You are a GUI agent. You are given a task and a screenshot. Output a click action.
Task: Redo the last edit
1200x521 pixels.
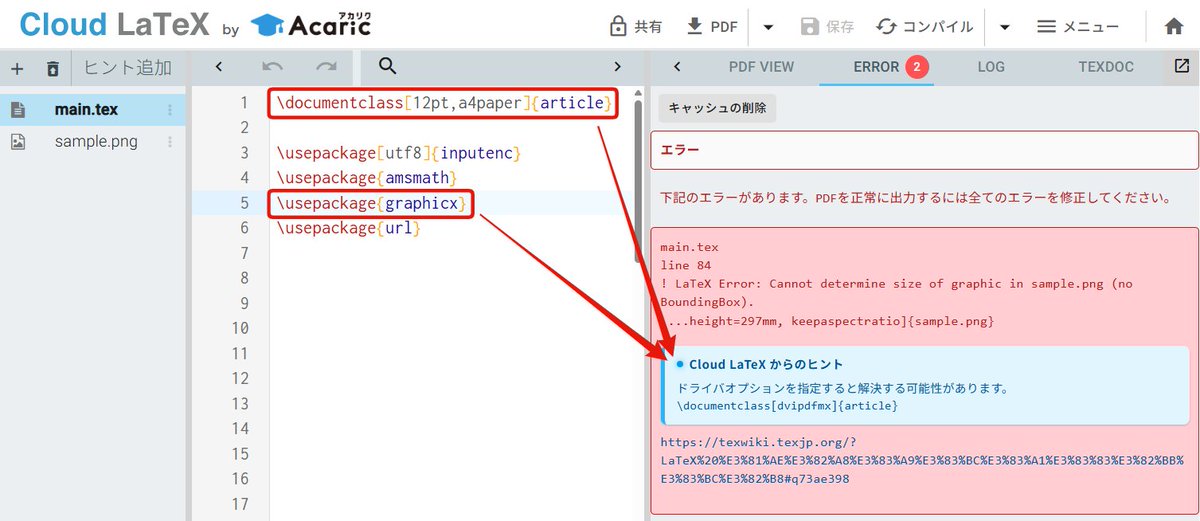(x=326, y=67)
